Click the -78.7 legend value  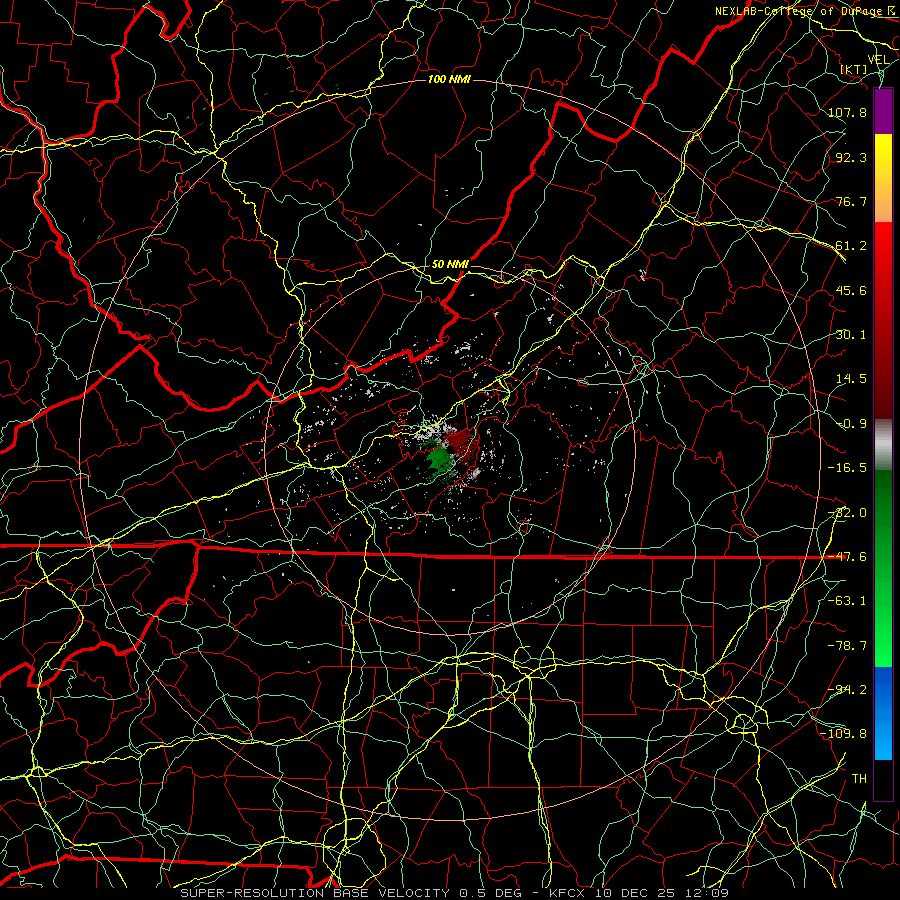847,646
